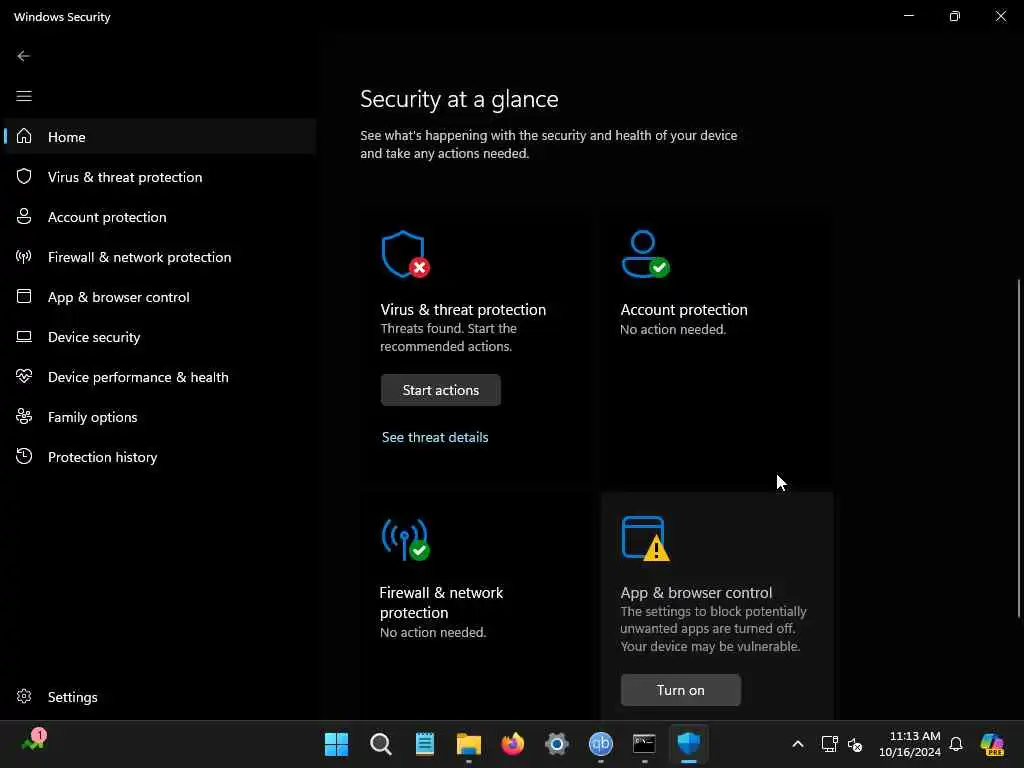This screenshot has width=1024, height=768.
Task: Open the notification bell in the taskbar
Action: [x=956, y=744]
